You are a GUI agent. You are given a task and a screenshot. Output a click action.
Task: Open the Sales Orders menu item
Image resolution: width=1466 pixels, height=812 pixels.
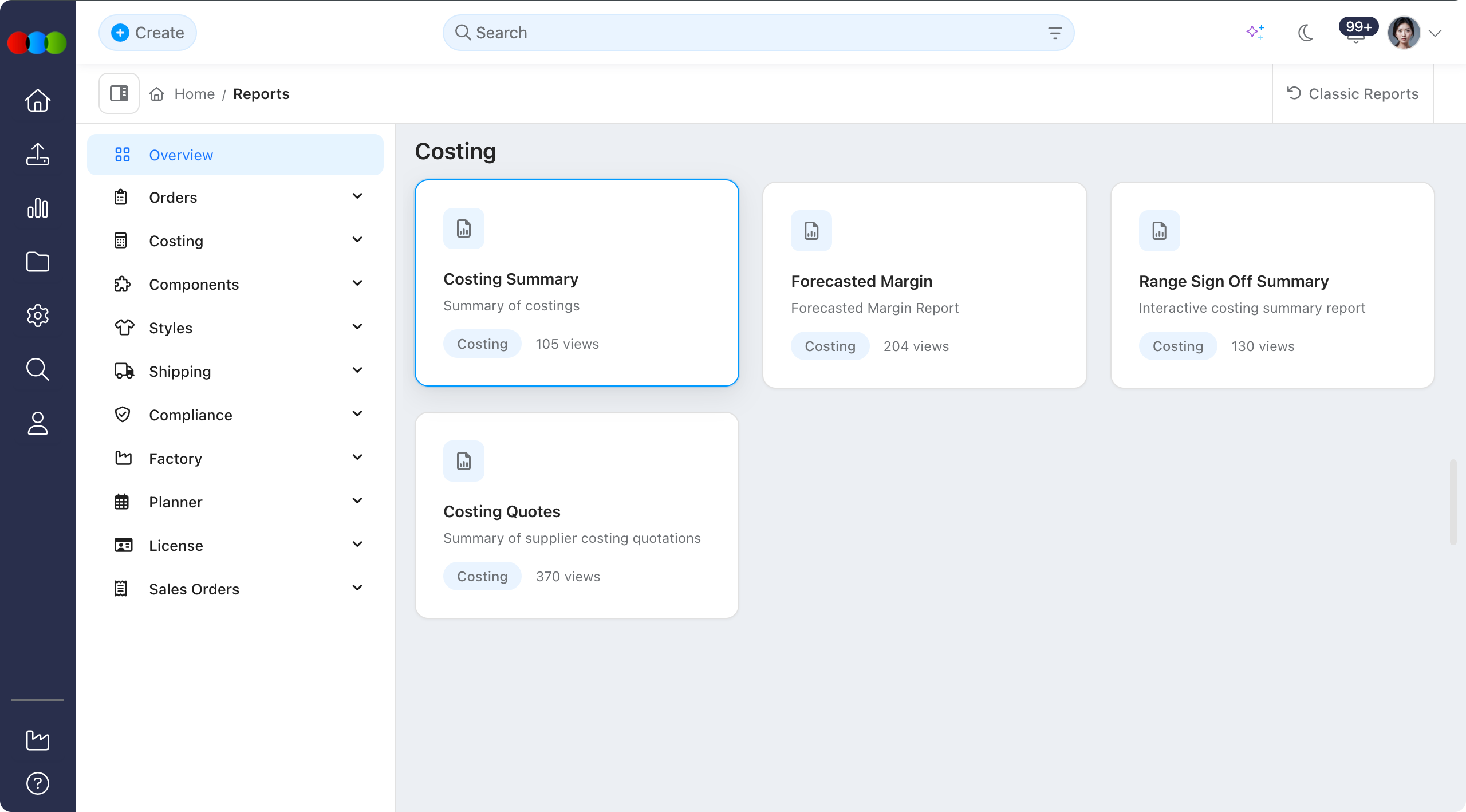point(235,589)
